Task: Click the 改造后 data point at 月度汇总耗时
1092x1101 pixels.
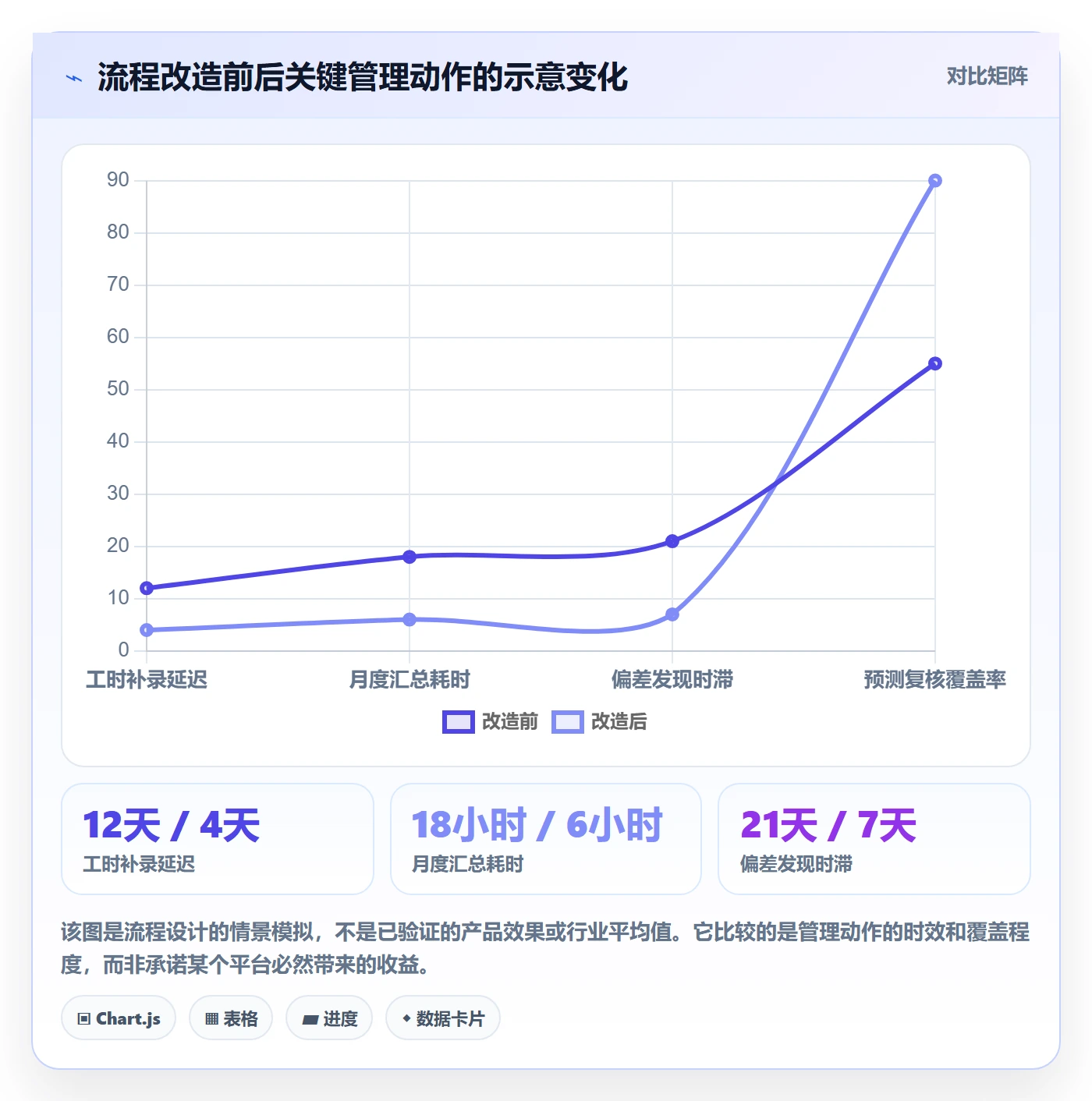Action: (x=409, y=620)
